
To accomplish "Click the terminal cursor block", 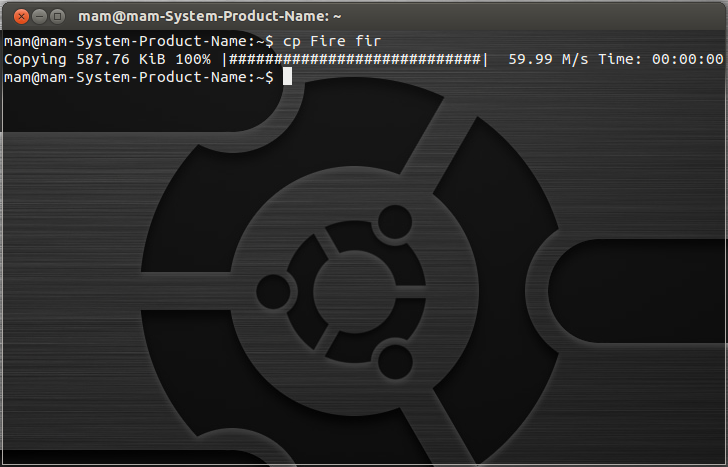I will [287, 77].
